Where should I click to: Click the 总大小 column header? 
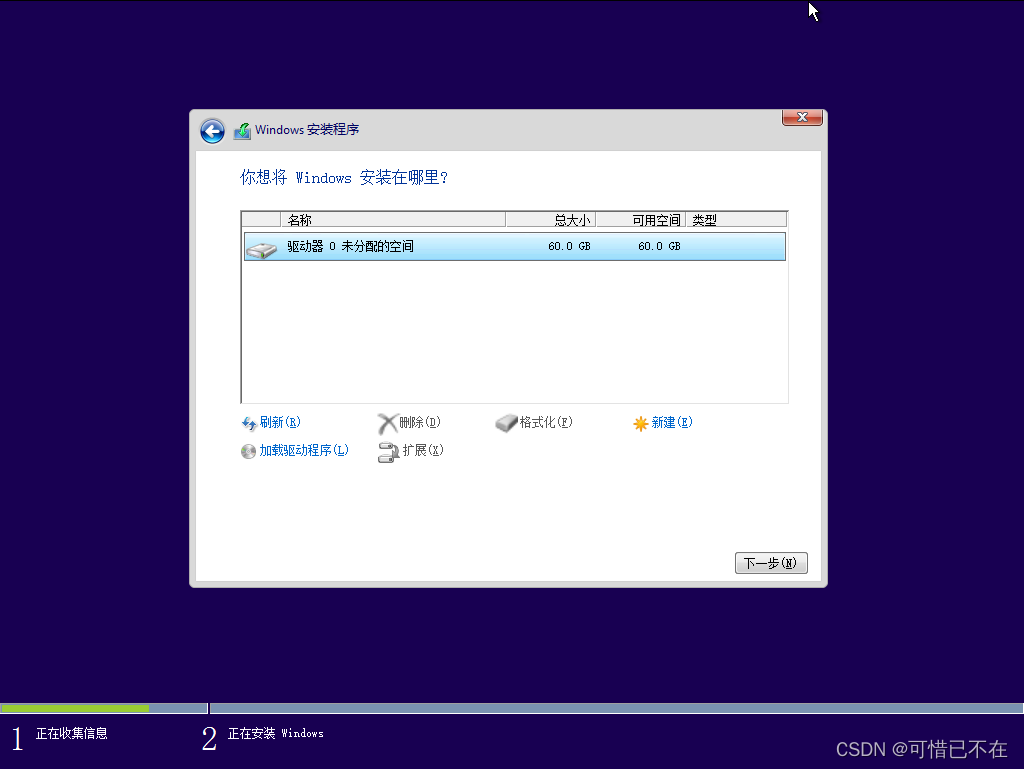(572, 219)
